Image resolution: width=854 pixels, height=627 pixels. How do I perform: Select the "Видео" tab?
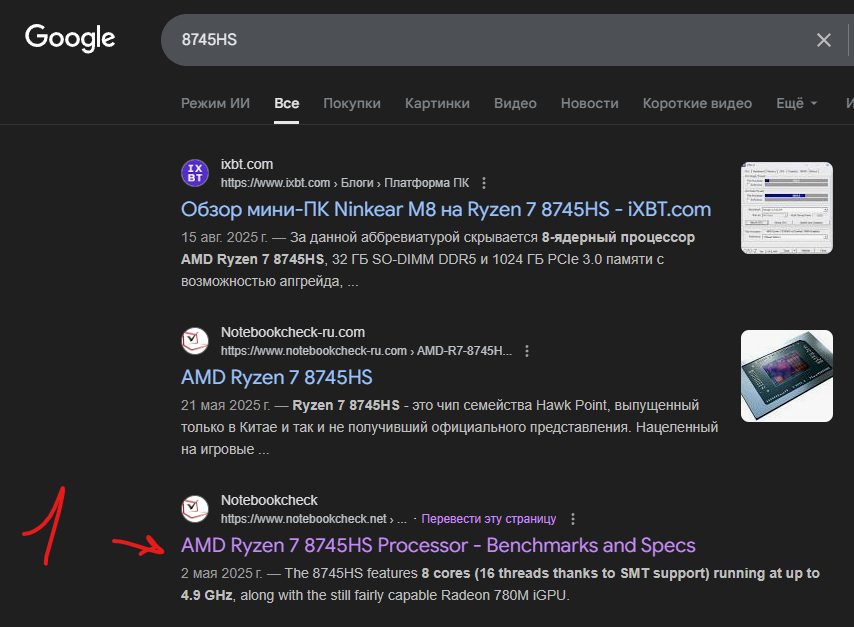[x=515, y=103]
